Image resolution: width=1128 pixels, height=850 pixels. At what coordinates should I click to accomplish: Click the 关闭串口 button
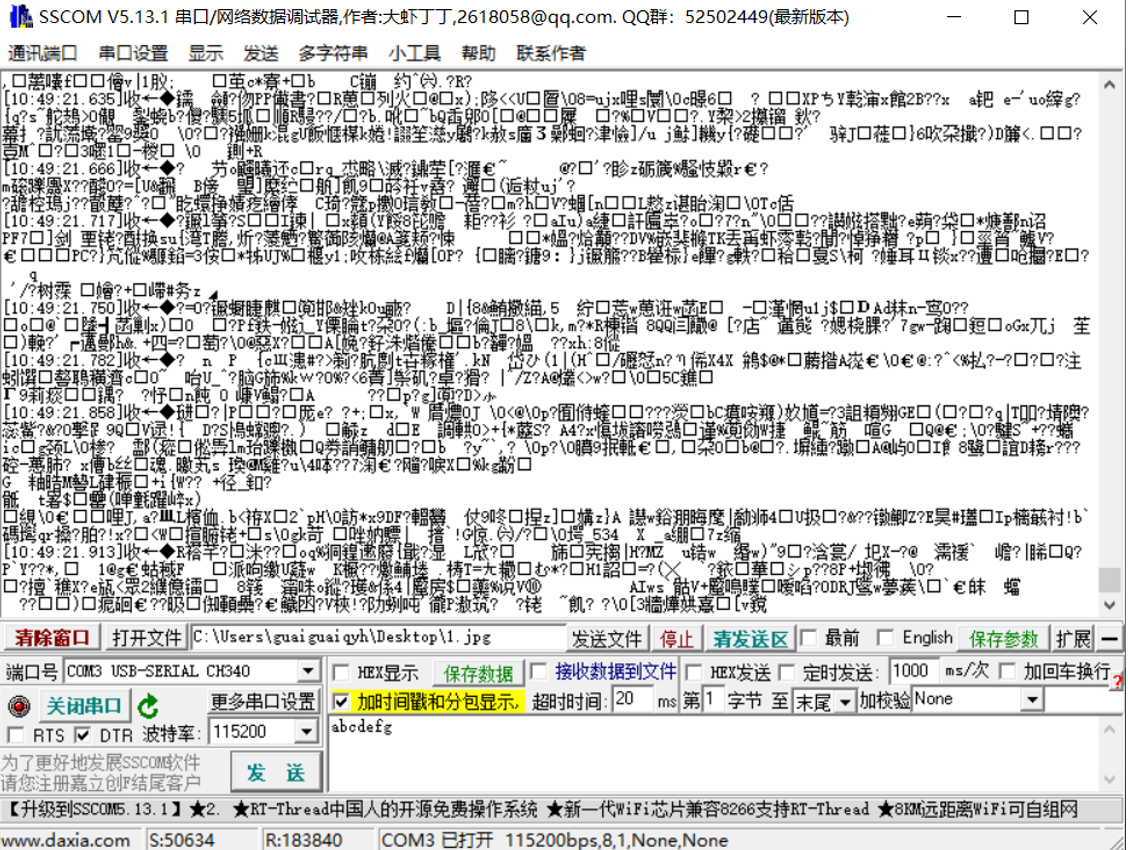tap(84, 705)
